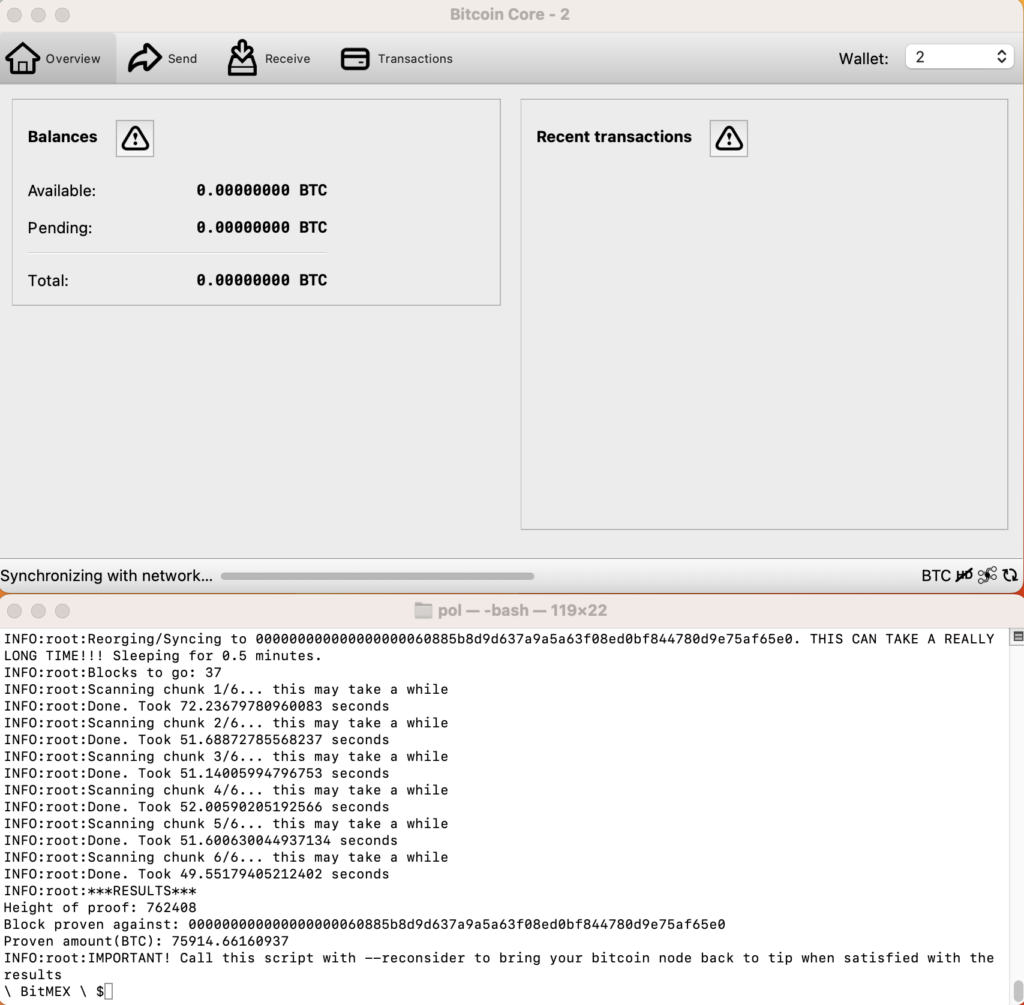This screenshot has width=1024, height=1005.
Task: Click the 'Bitcoin Core - 2' window title
Action: (x=510, y=14)
